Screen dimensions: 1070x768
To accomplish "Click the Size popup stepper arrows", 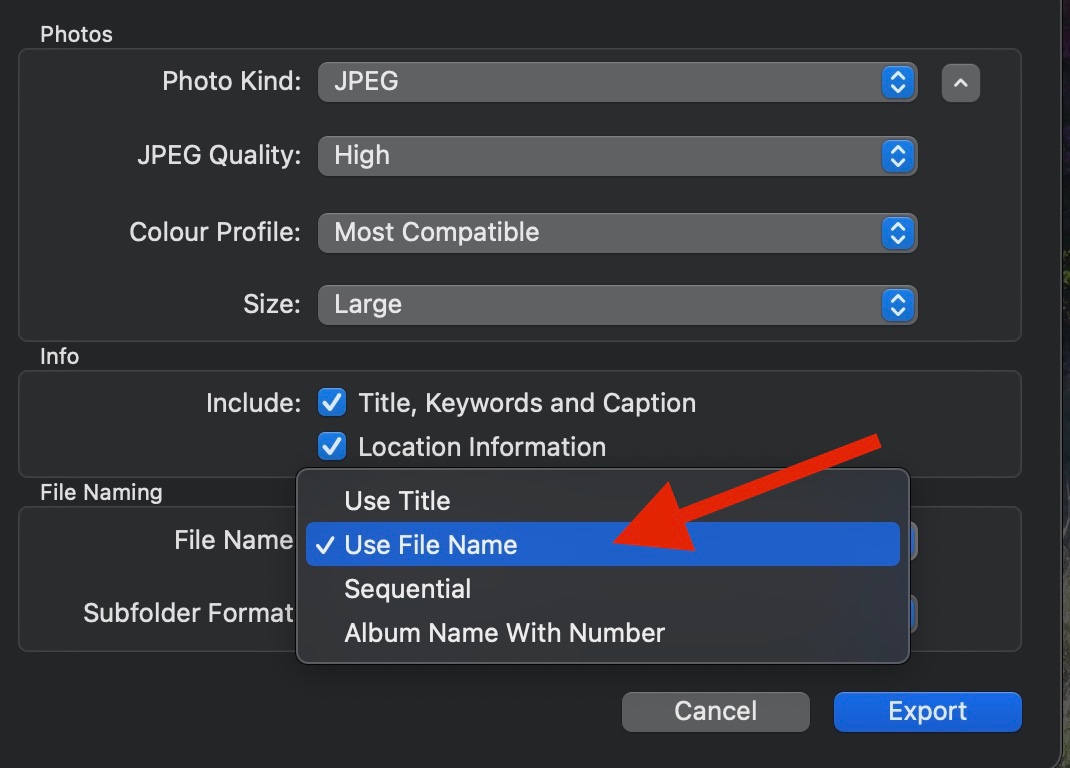I will click(898, 304).
